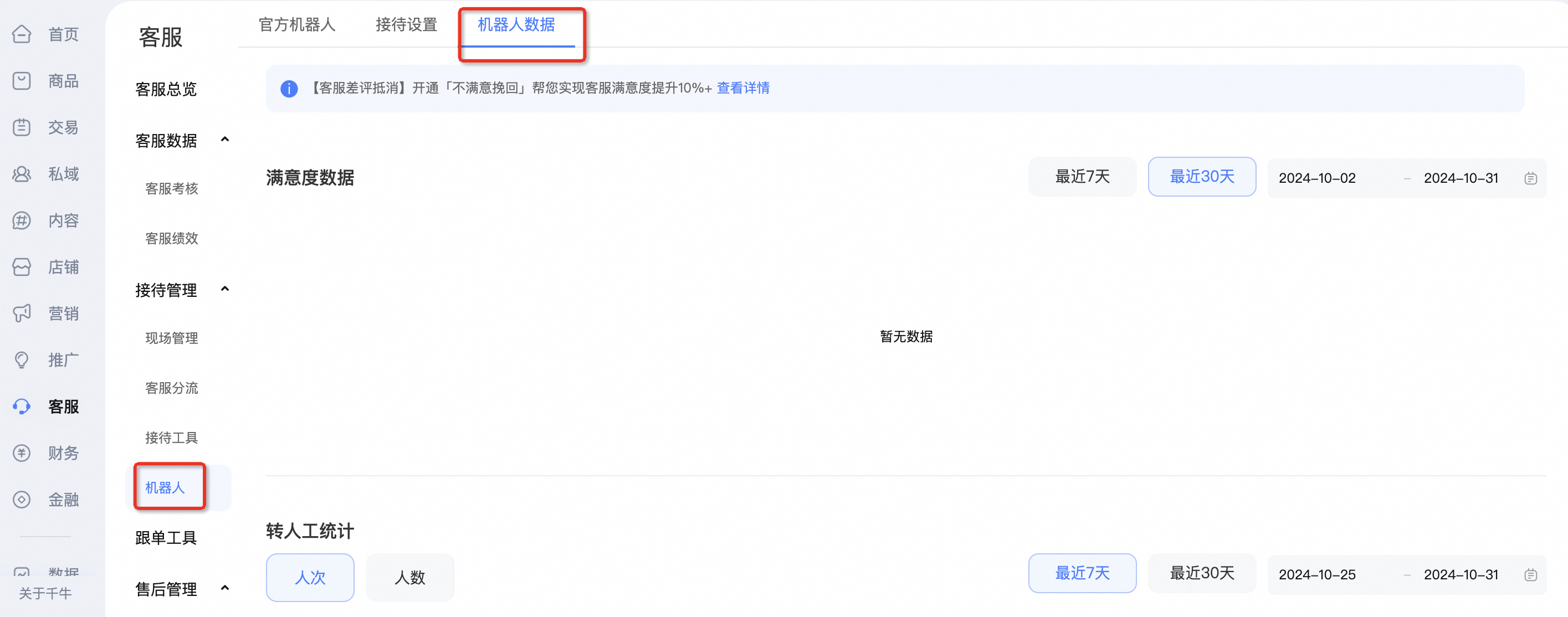Open calendar icon for 转人工统计 date range
Screen dimensions: 1568x617
click(x=1531, y=575)
